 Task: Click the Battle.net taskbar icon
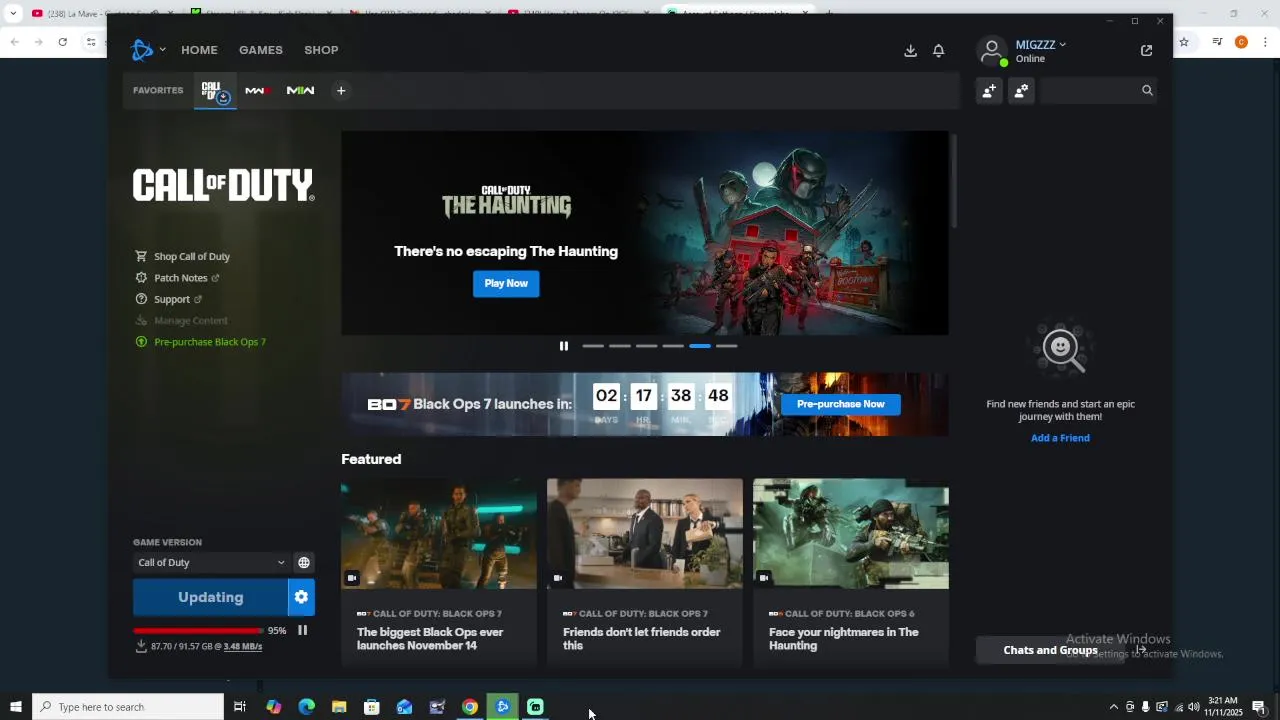pos(503,707)
